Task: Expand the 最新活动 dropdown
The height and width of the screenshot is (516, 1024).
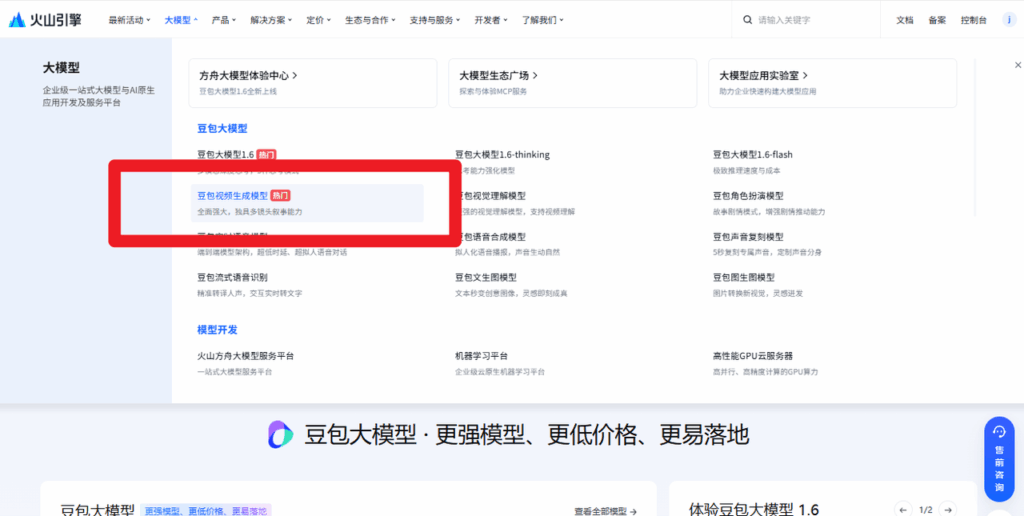Action: (129, 20)
